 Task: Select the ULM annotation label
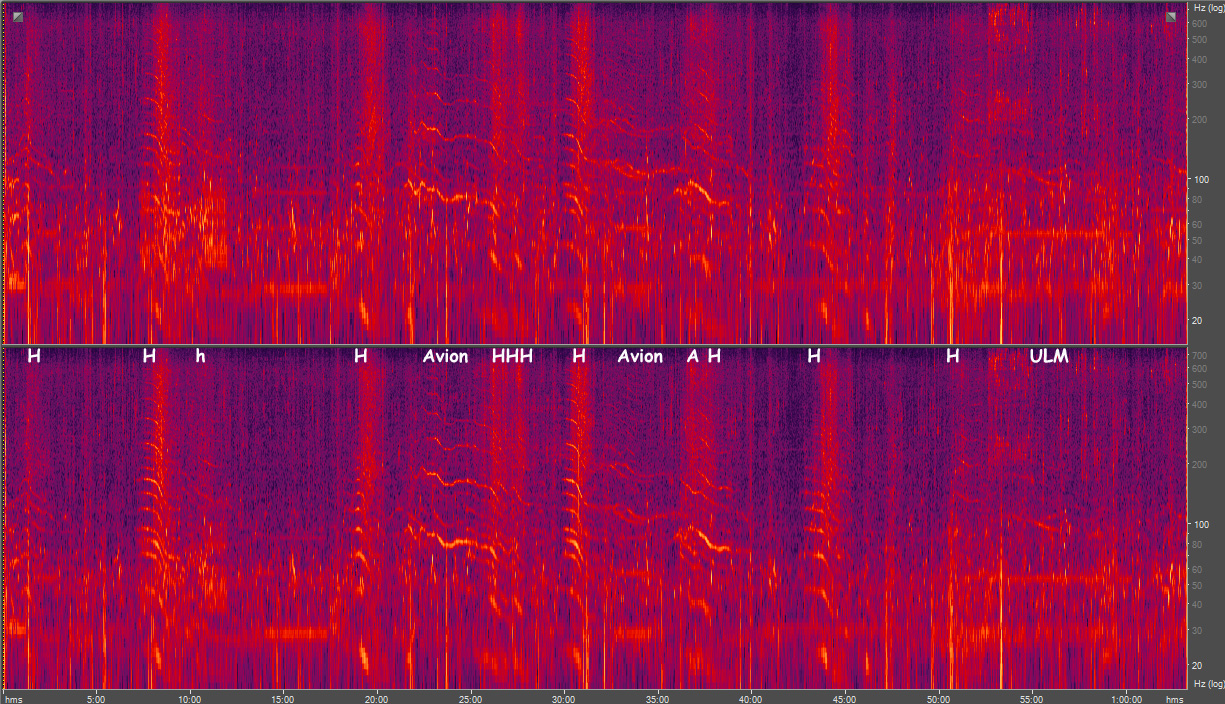[x=1049, y=356]
